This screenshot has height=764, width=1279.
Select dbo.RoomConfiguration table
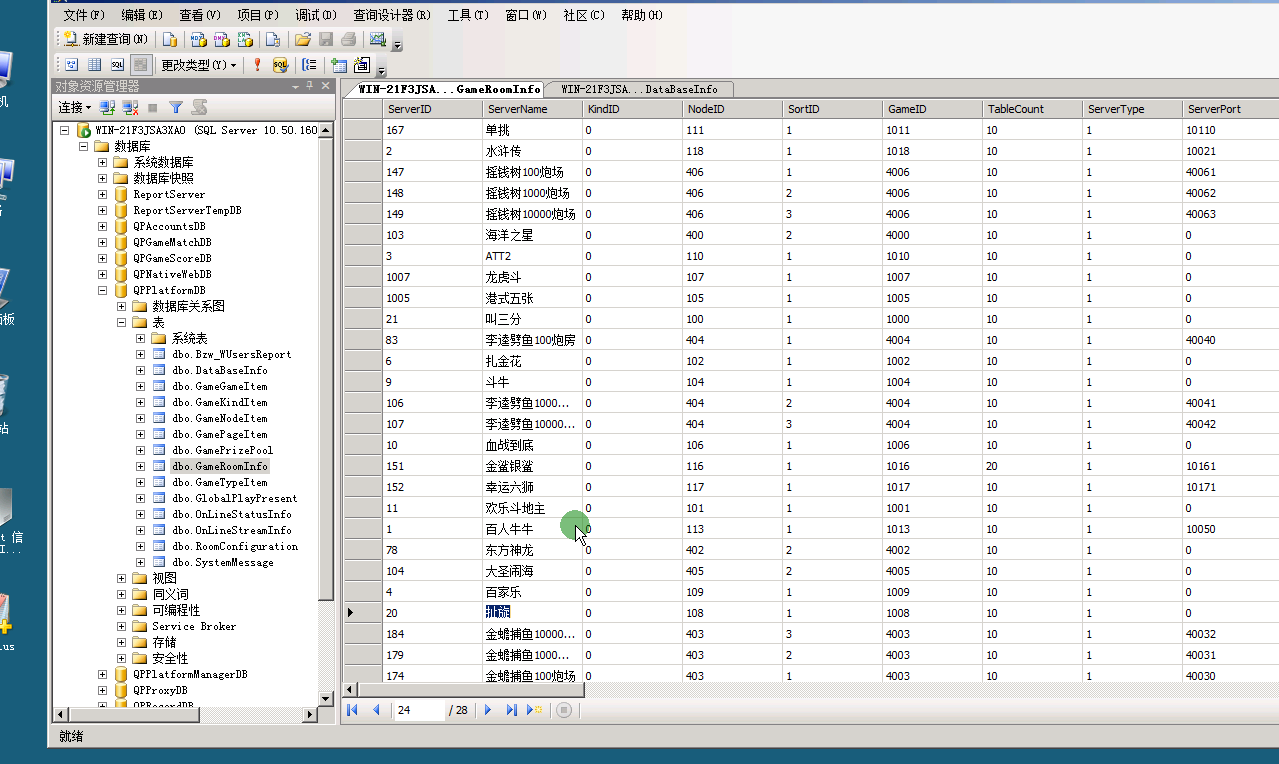(235, 546)
